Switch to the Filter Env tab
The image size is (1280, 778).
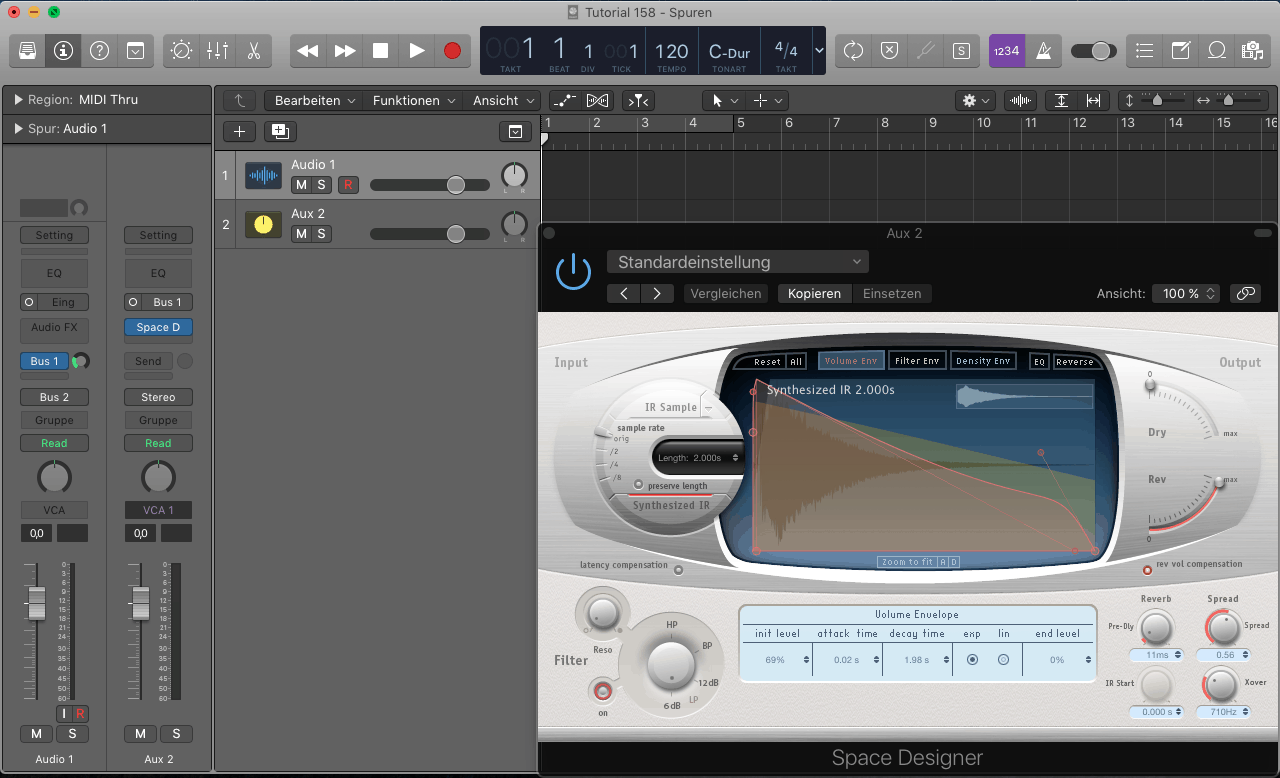pyautogui.click(x=916, y=361)
